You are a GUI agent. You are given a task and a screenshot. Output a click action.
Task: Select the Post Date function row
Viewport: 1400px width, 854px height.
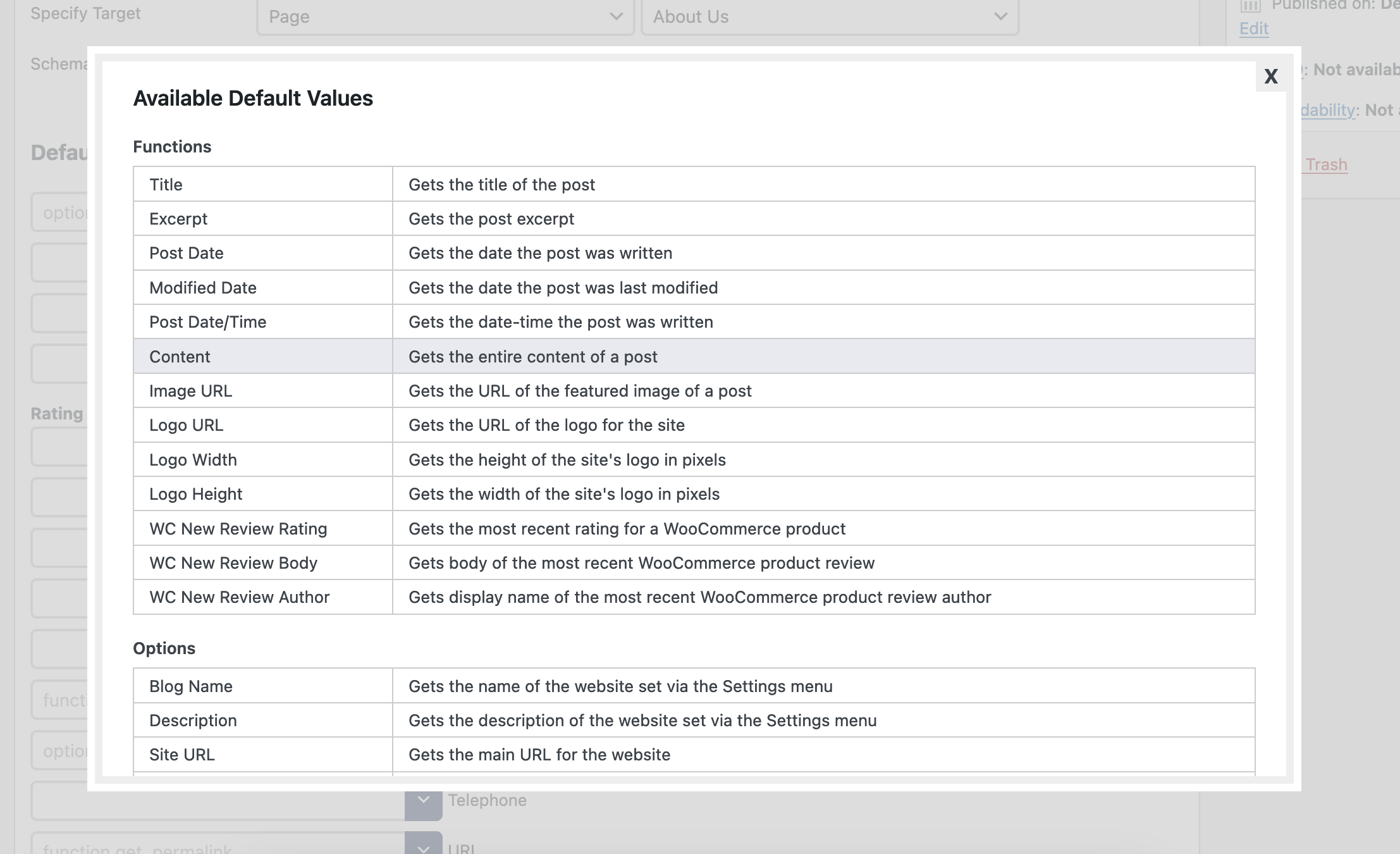[694, 253]
